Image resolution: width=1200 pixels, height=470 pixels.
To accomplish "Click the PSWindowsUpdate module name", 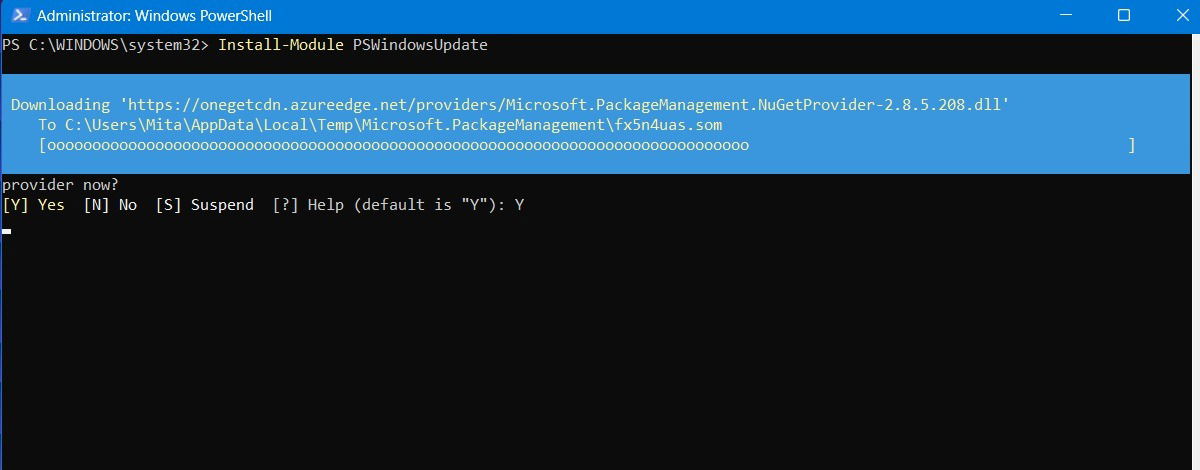I will [x=419, y=45].
